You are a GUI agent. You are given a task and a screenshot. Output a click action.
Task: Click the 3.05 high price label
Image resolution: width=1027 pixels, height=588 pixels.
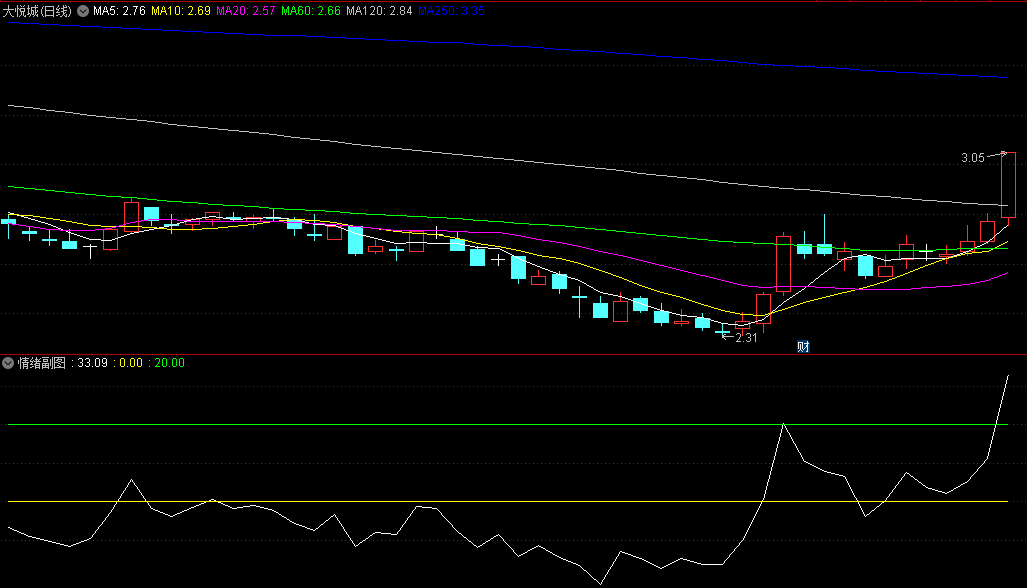click(x=973, y=158)
